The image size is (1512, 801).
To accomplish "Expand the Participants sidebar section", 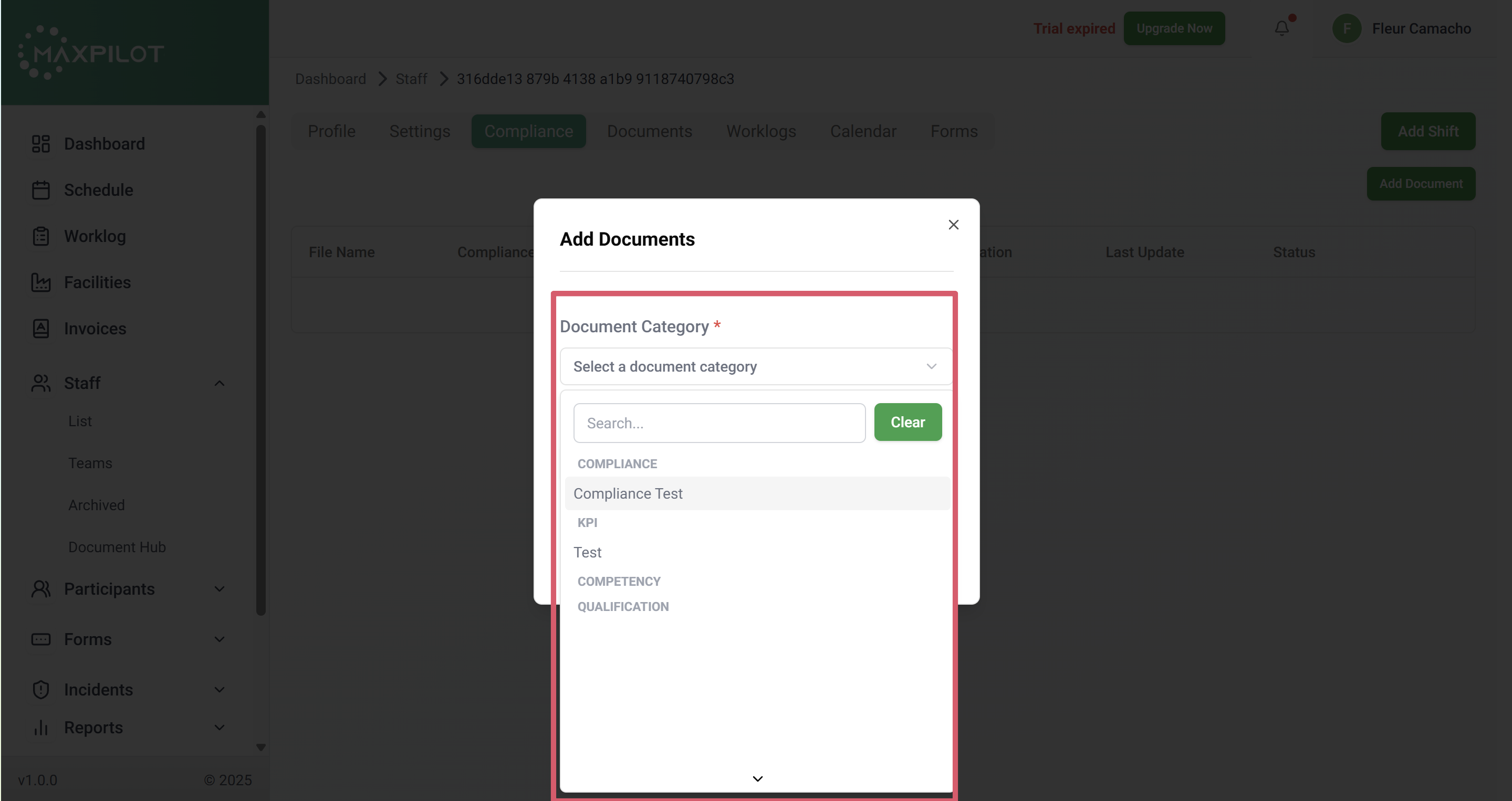I will [x=220, y=589].
